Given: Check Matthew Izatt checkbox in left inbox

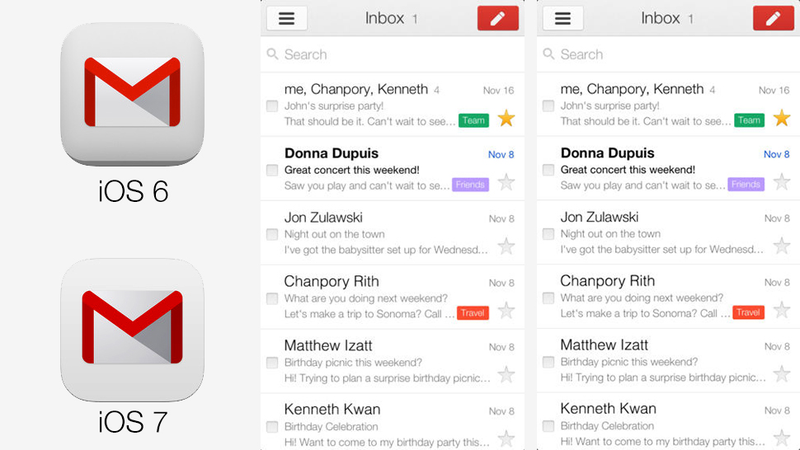Looking at the screenshot, I should click(x=272, y=363).
